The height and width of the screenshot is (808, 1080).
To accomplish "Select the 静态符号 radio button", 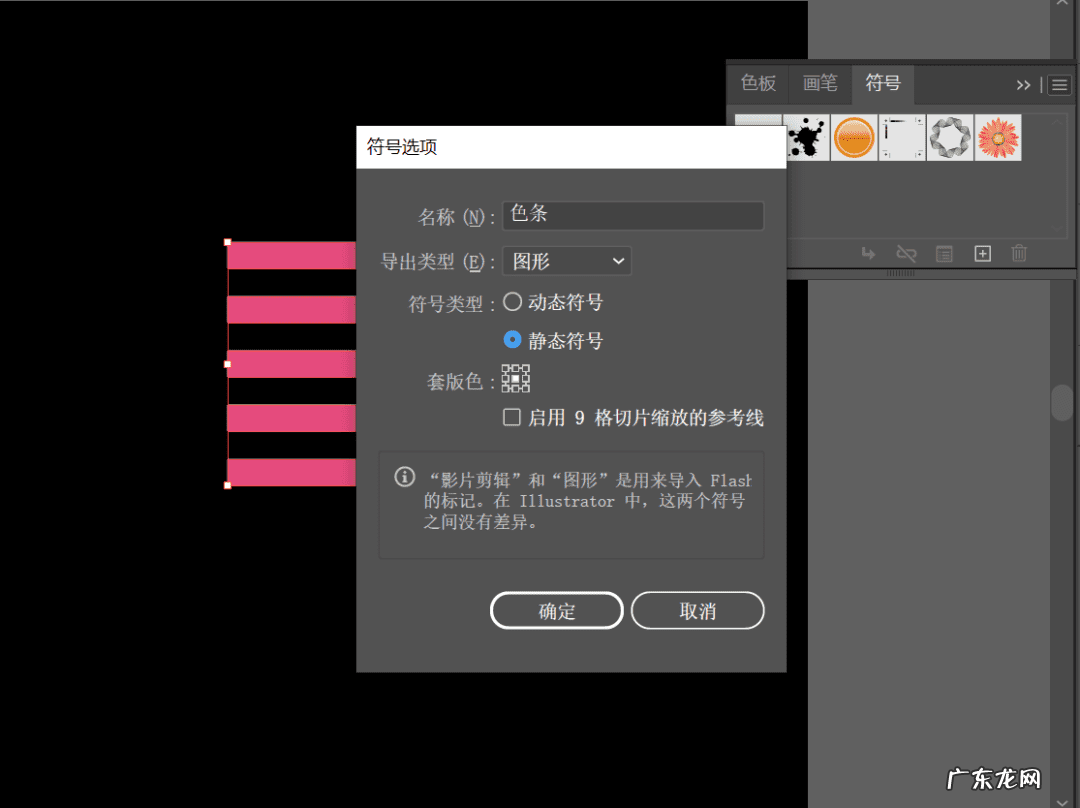I will pyautogui.click(x=512, y=340).
